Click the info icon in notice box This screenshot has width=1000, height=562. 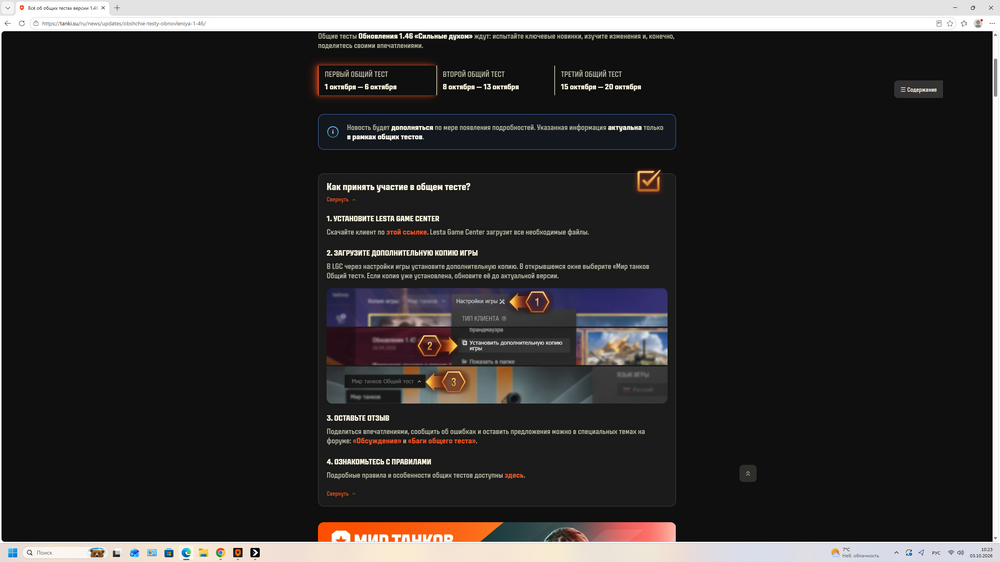click(333, 132)
